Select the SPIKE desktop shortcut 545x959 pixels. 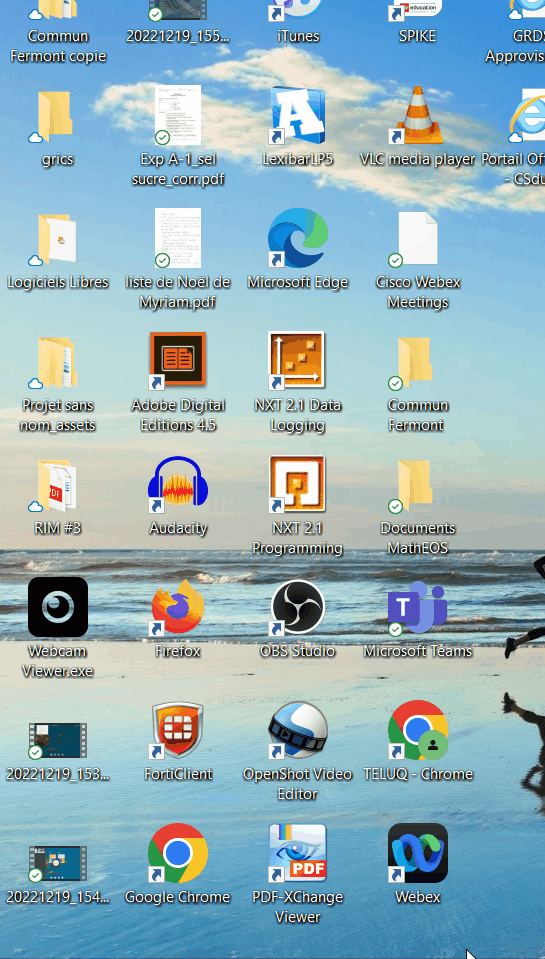pos(417,10)
